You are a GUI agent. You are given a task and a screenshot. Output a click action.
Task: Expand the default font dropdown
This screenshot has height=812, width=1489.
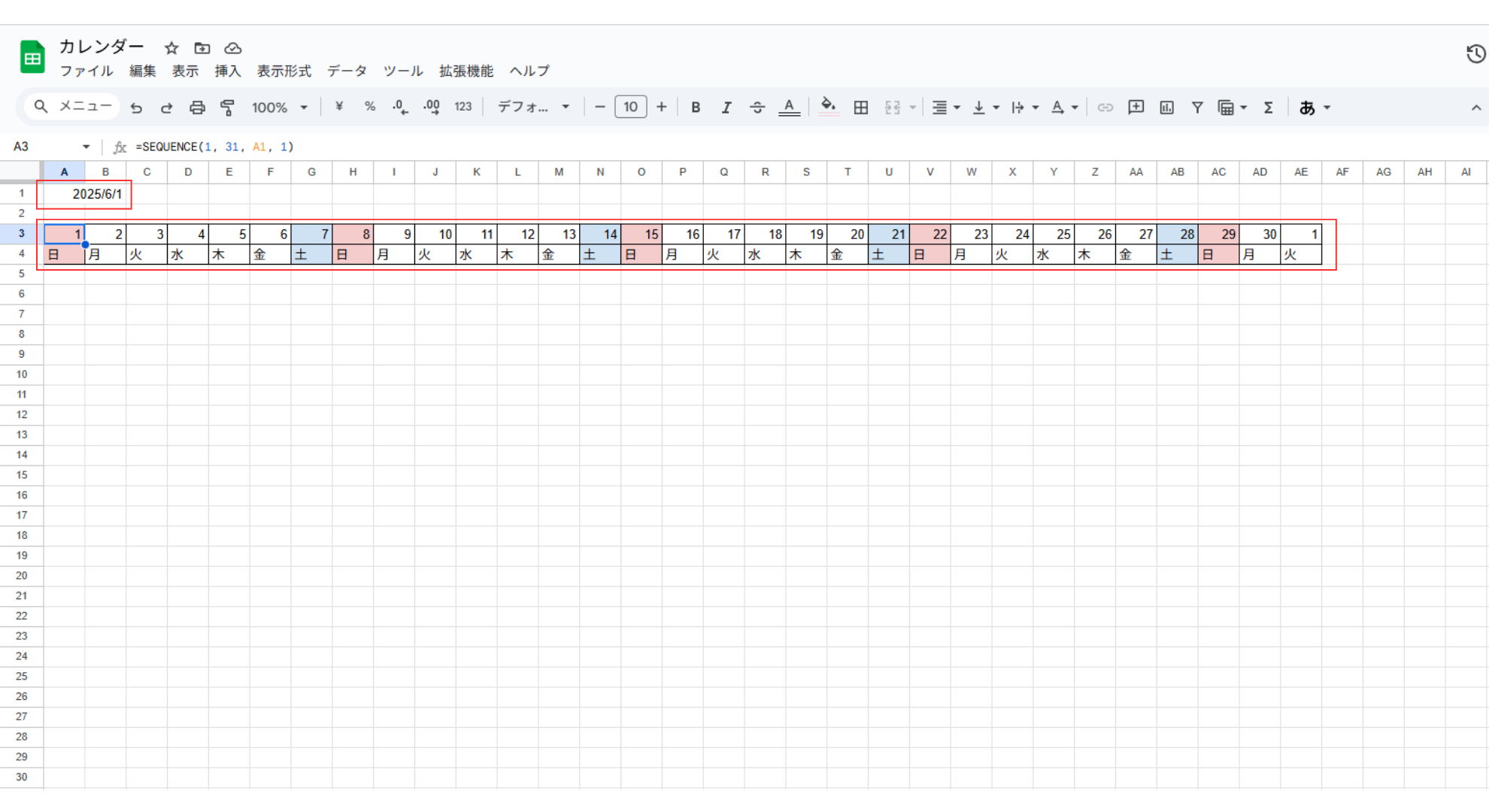point(533,108)
